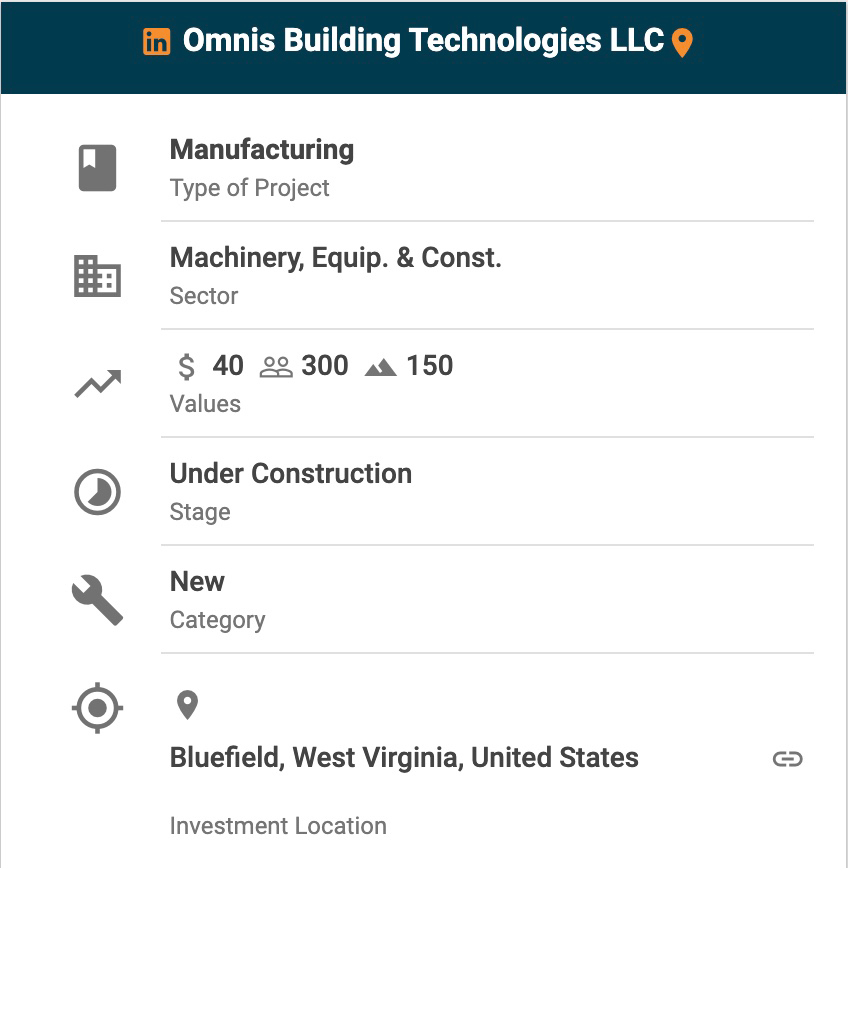
Task: Click the Investment Location label
Action: (278, 826)
